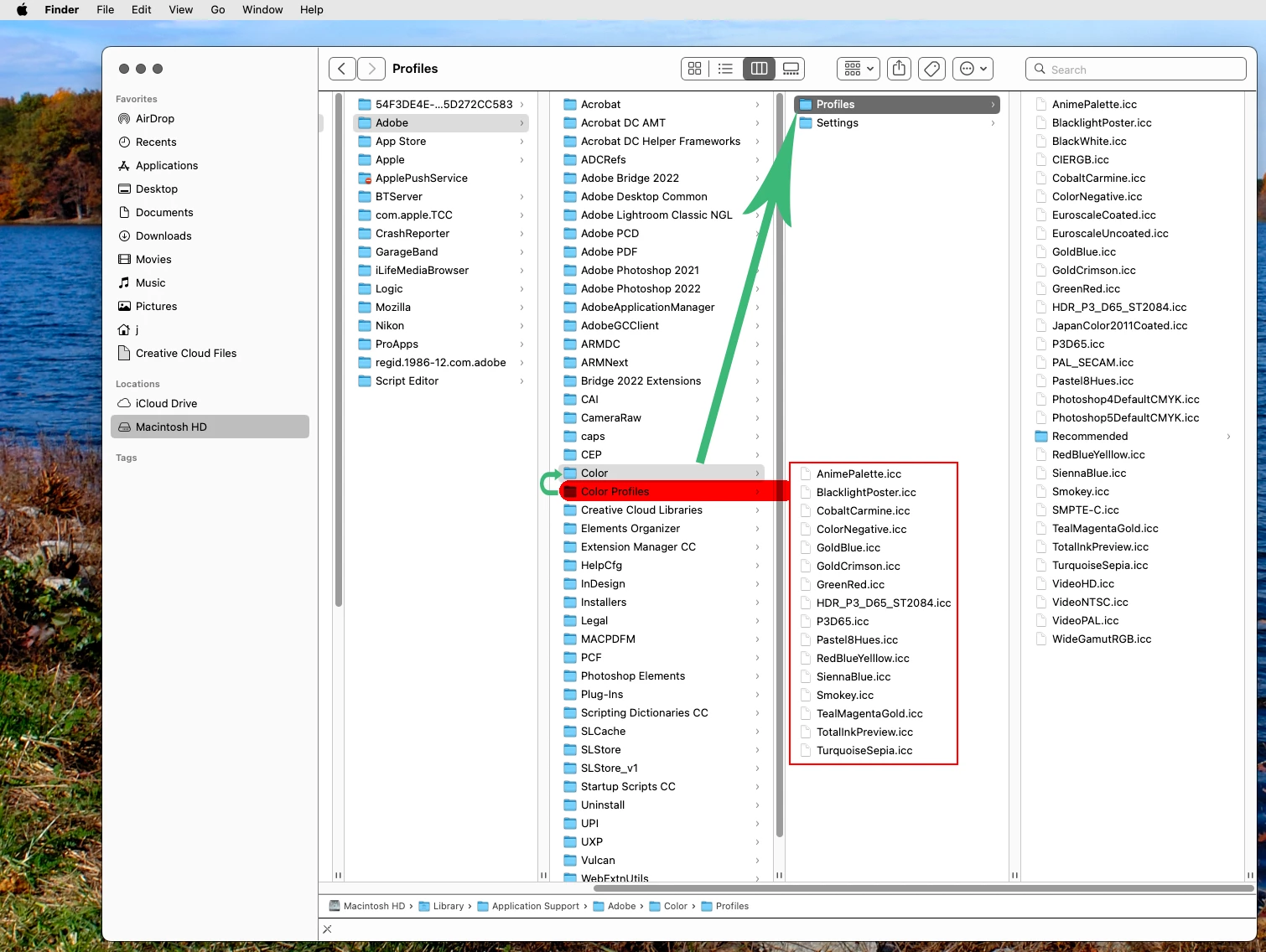Open the Window menu

click(x=262, y=10)
